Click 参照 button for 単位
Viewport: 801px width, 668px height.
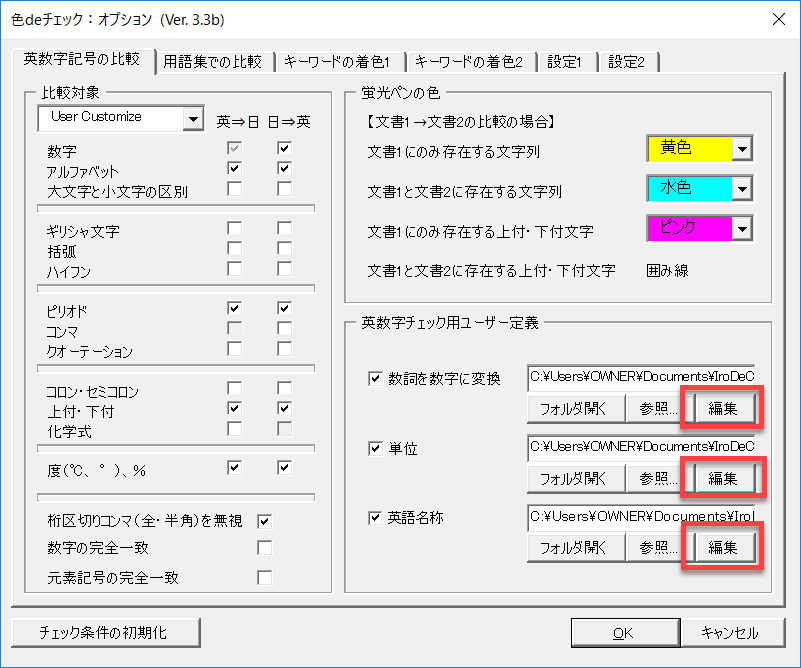(x=658, y=477)
